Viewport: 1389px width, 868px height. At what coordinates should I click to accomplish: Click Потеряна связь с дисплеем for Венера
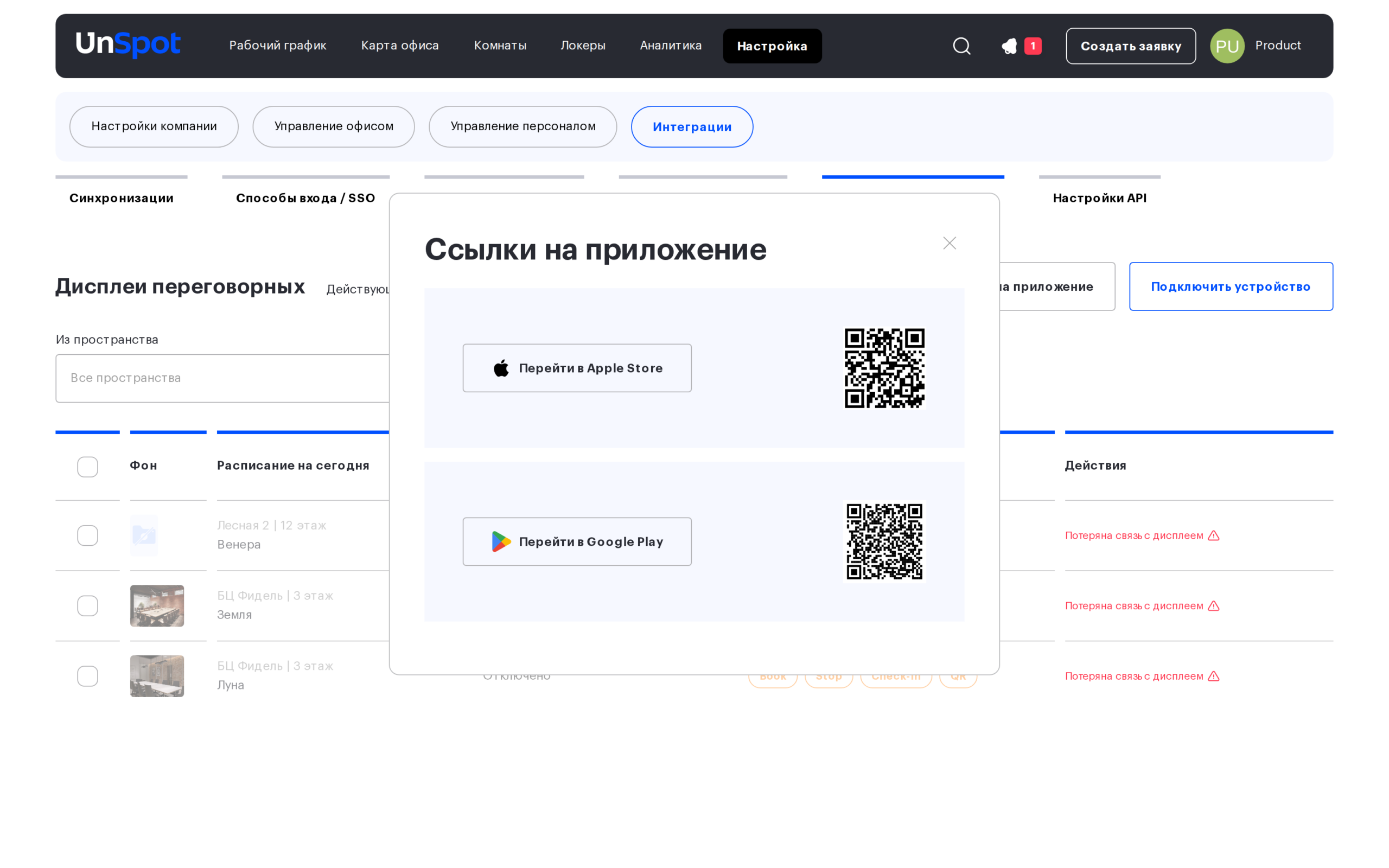1133,535
